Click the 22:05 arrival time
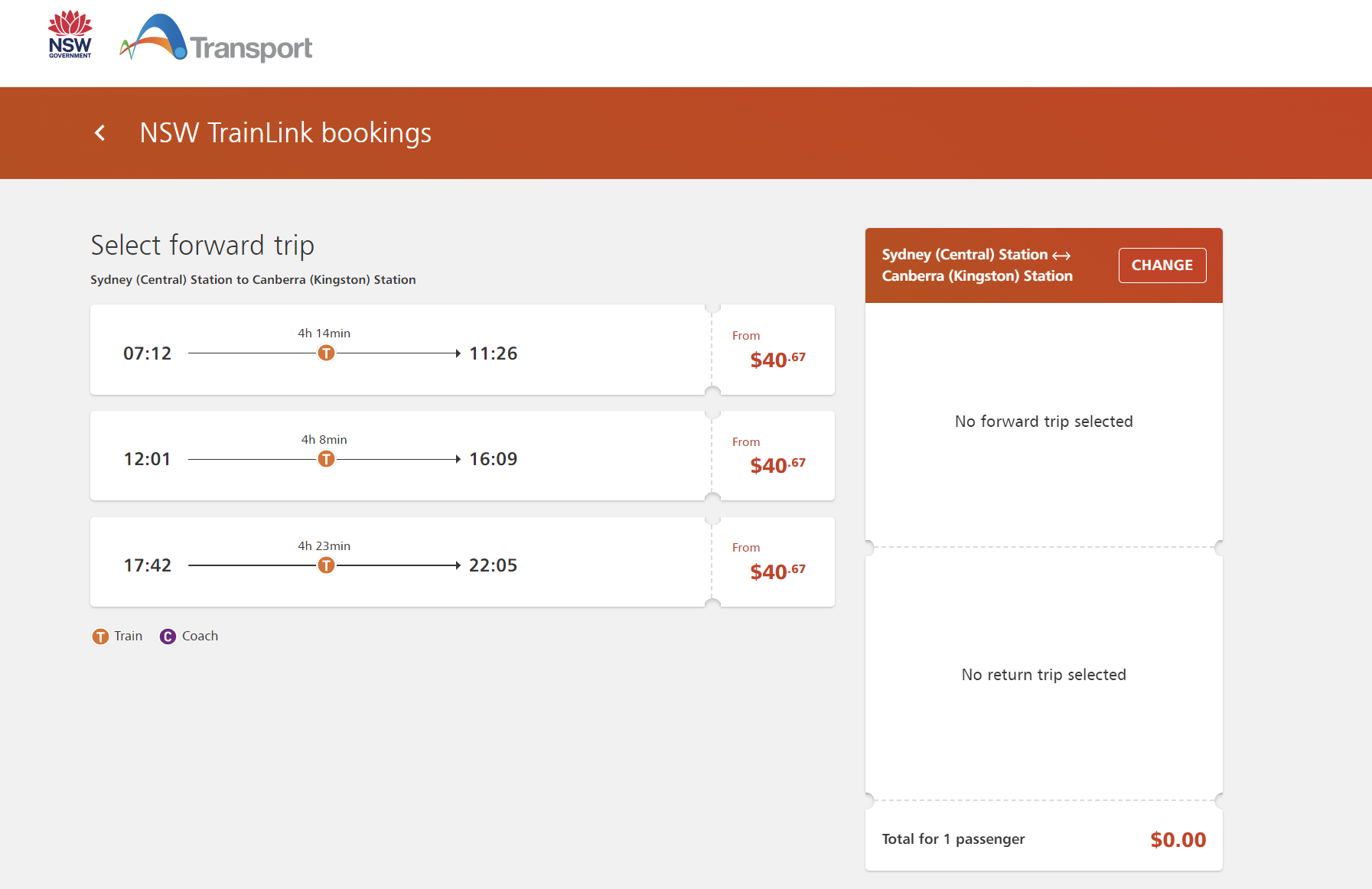This screenshot has height=889, width=1372. click(494, 565)
